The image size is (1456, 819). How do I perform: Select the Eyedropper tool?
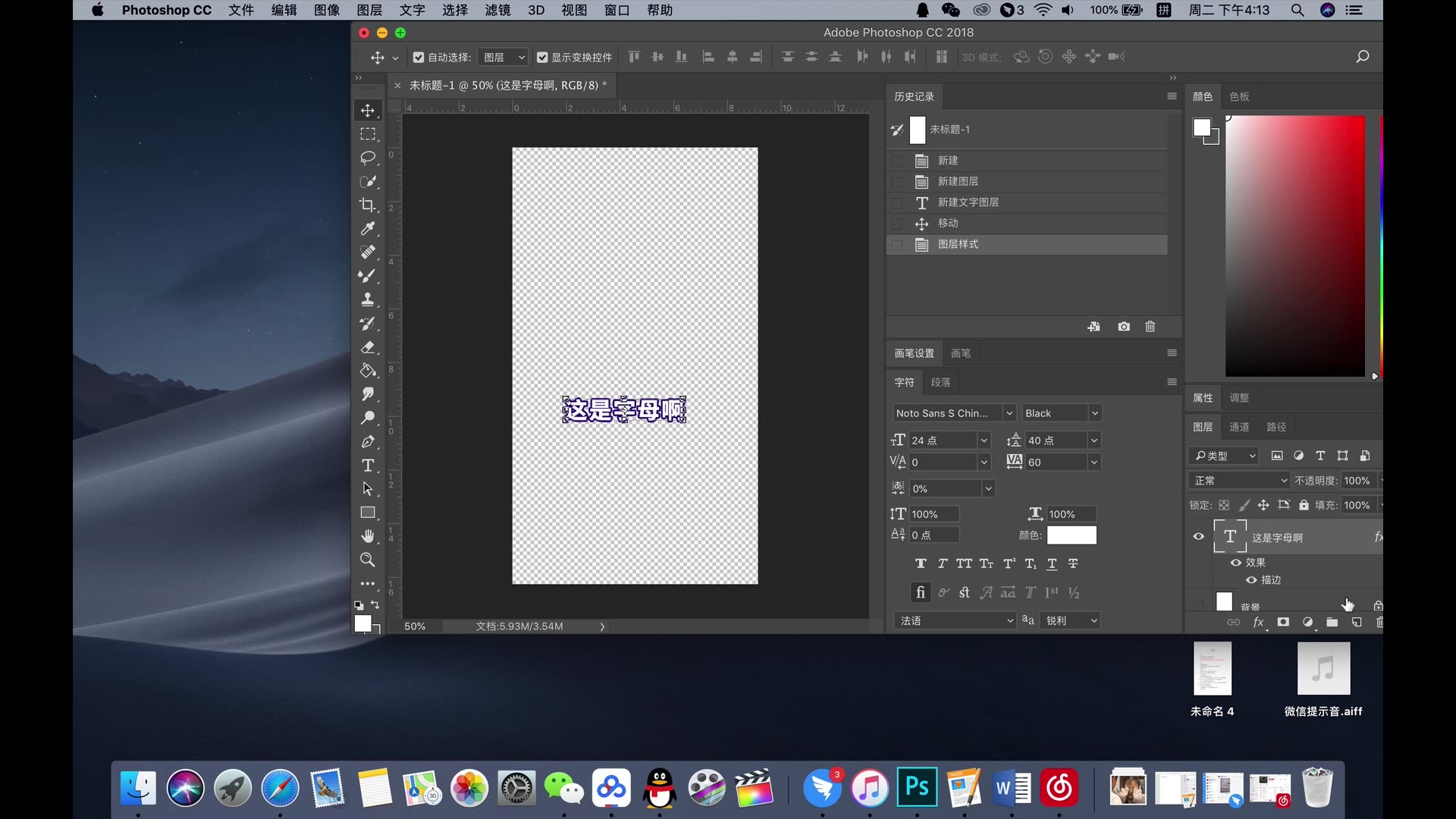(x=368, y=228)
